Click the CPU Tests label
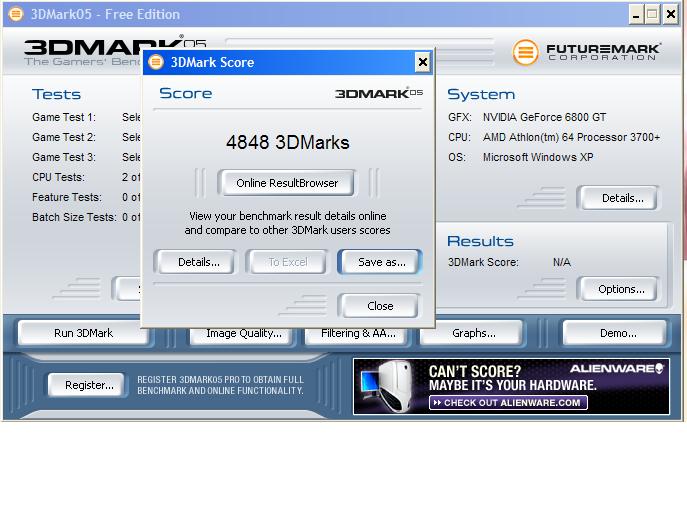The image size is (687, 512). coord(58,177)
